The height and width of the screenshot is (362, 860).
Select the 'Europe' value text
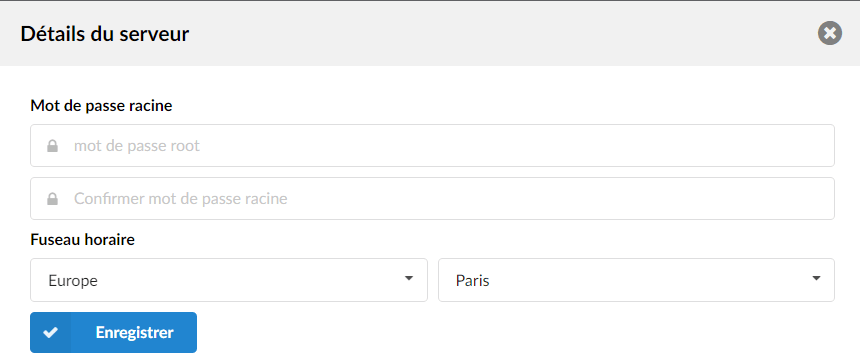pyautogui.click(x=73, y=281)
